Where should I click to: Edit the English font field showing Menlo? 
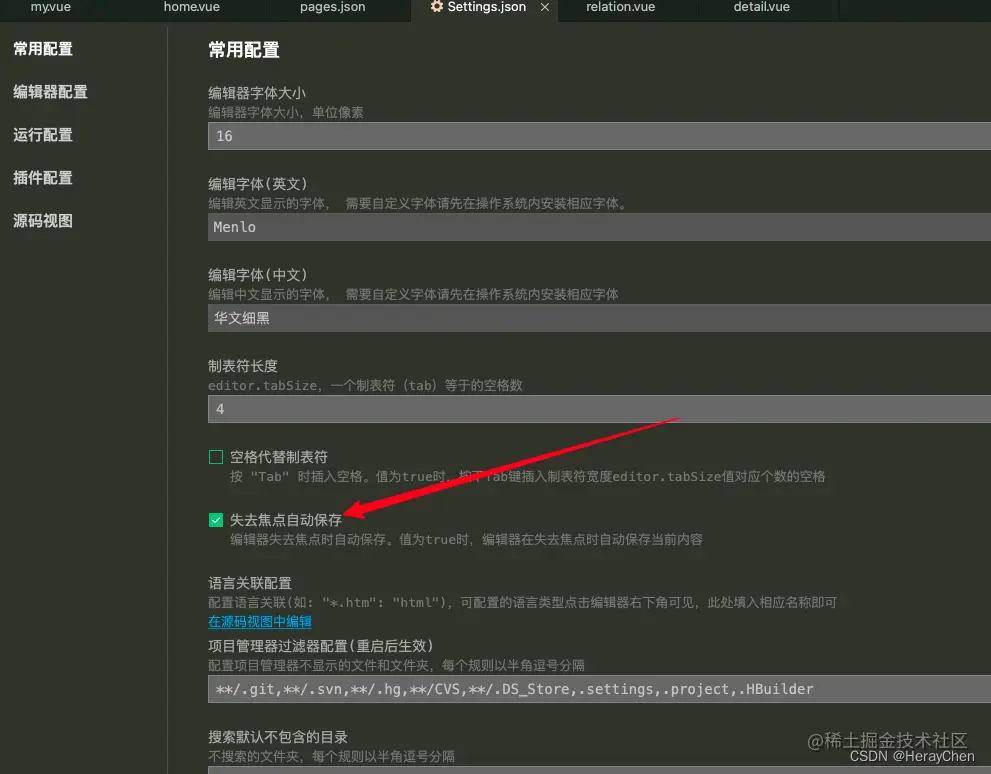click(x=500, y=227)
